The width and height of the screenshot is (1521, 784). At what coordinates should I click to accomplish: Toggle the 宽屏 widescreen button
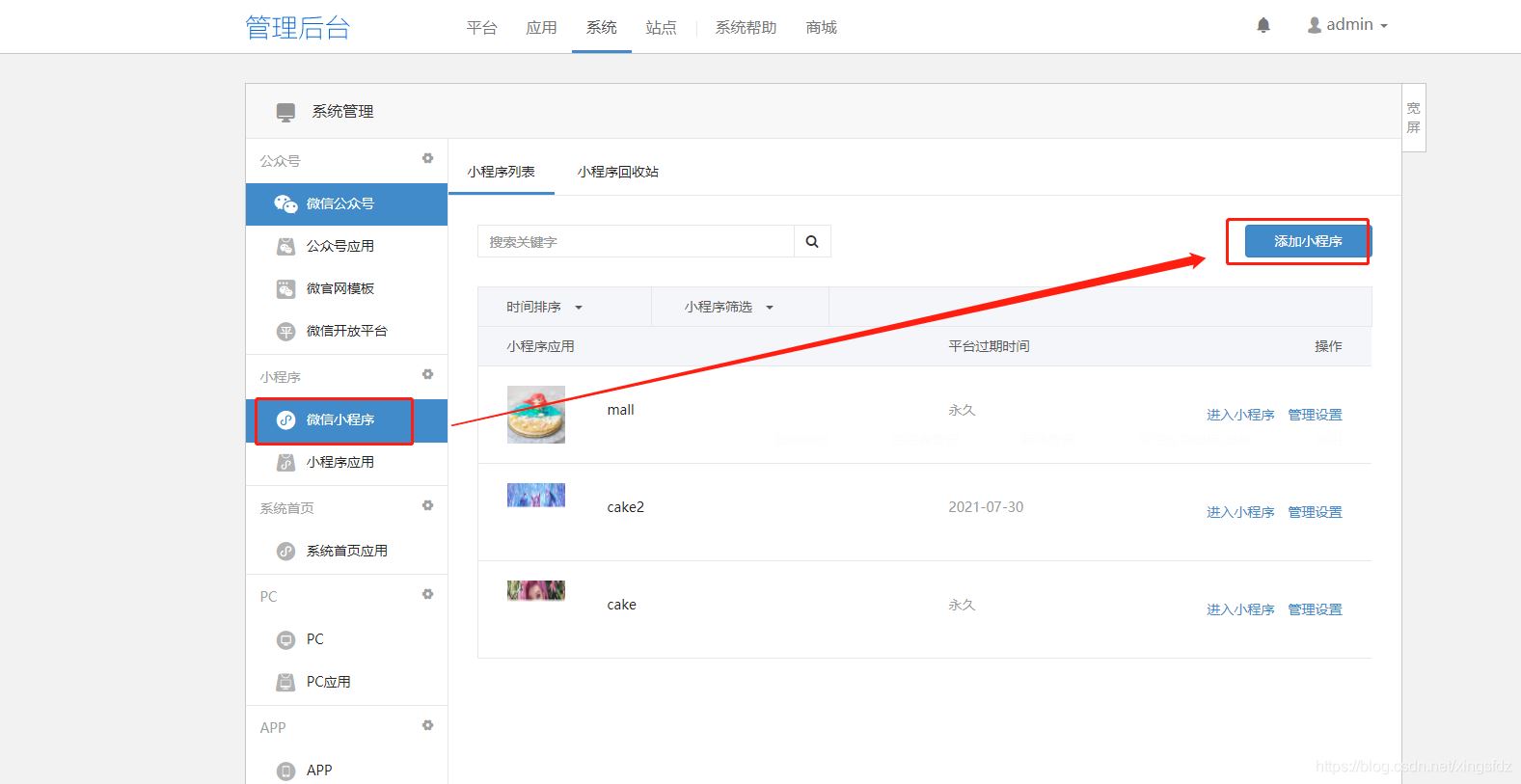(1413, 118)
